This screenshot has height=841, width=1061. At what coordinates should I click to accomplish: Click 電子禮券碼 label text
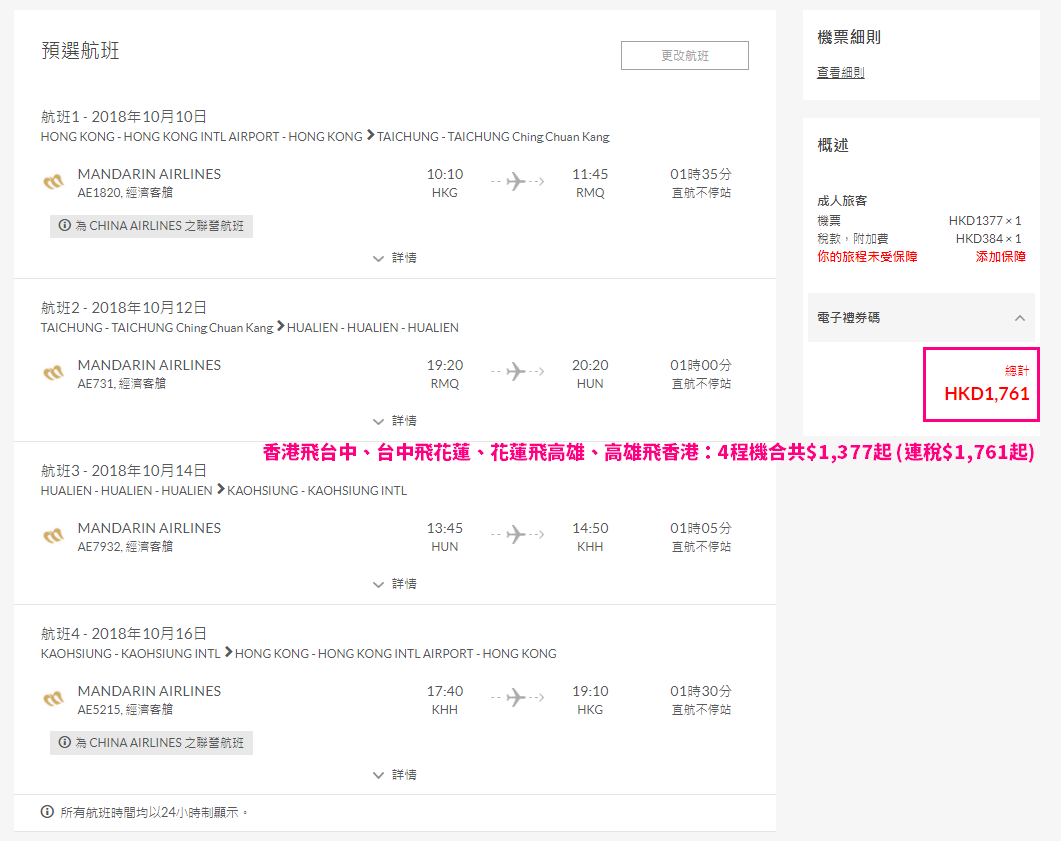click(849, 318)
